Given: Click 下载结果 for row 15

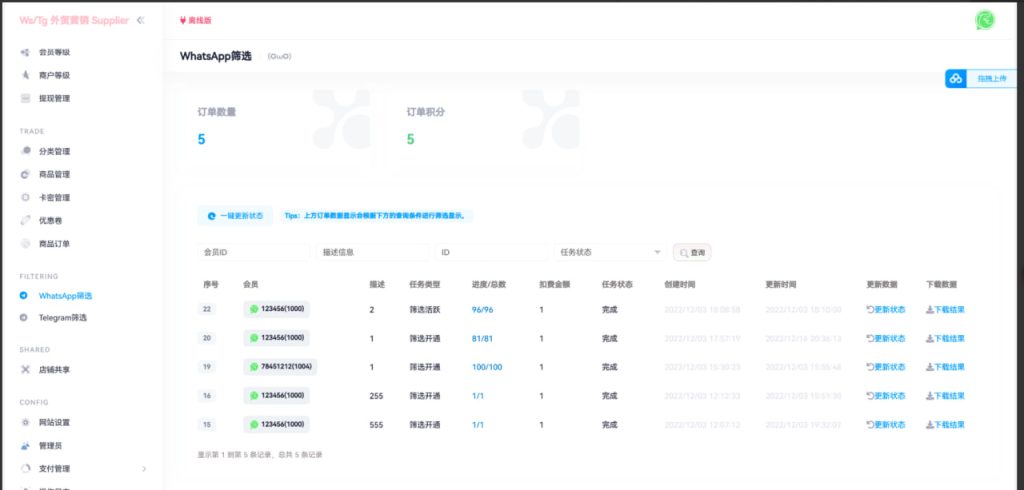Looking at the screenshot, I should point(946,425).
